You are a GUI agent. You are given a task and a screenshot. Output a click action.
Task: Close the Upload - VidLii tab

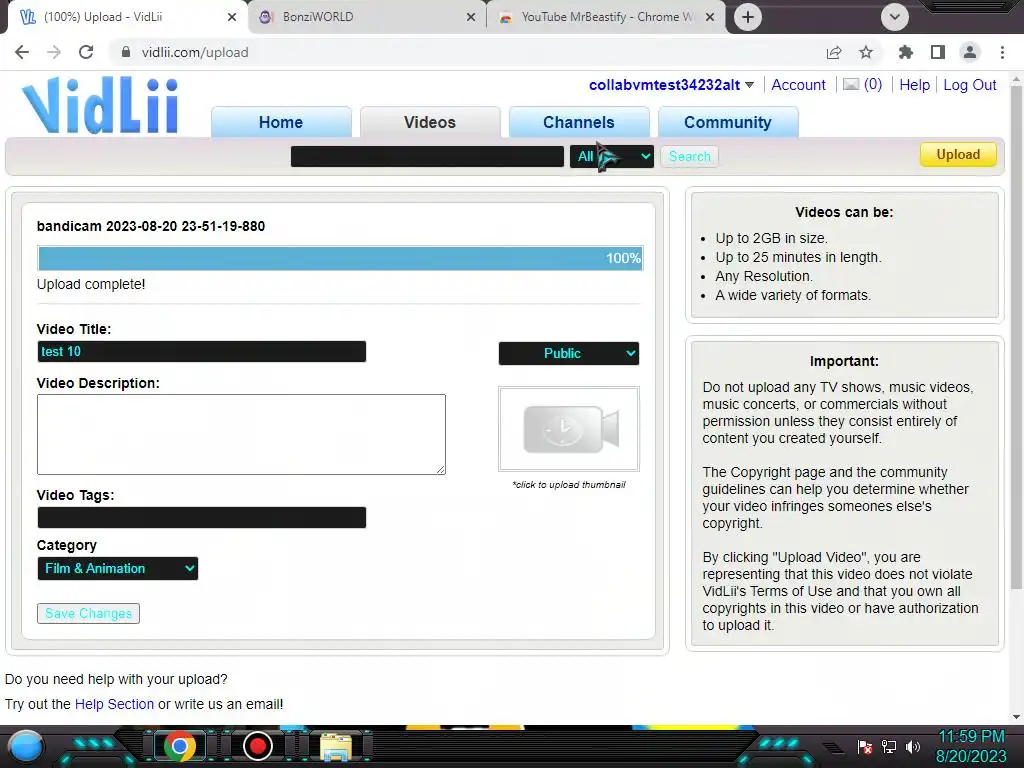coord(232,17)
